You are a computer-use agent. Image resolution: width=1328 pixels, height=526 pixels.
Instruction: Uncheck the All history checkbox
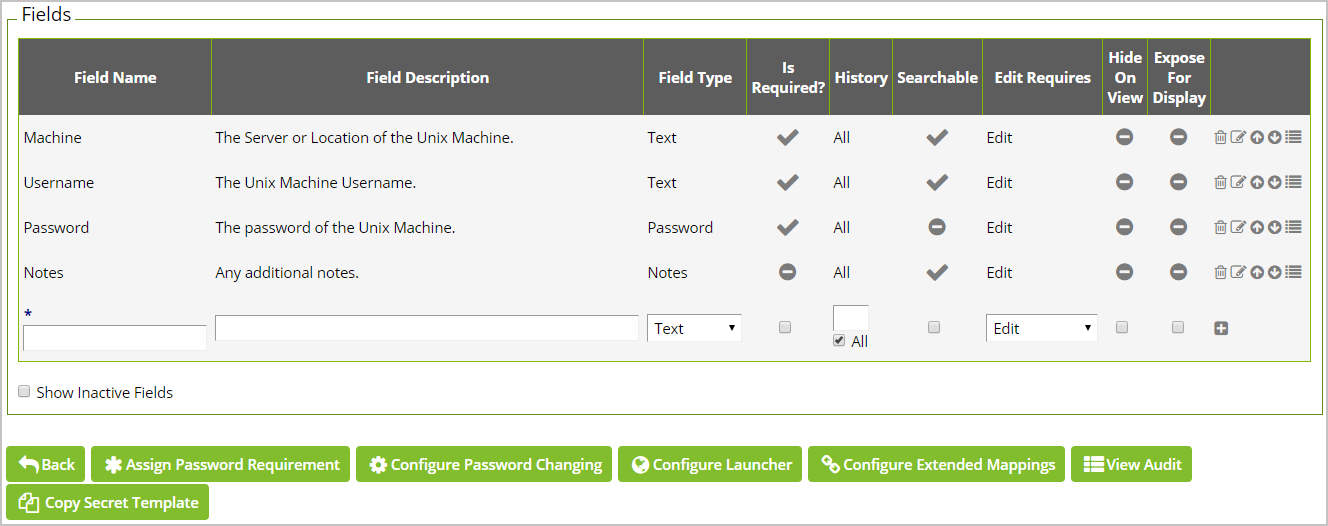[839, 341]
